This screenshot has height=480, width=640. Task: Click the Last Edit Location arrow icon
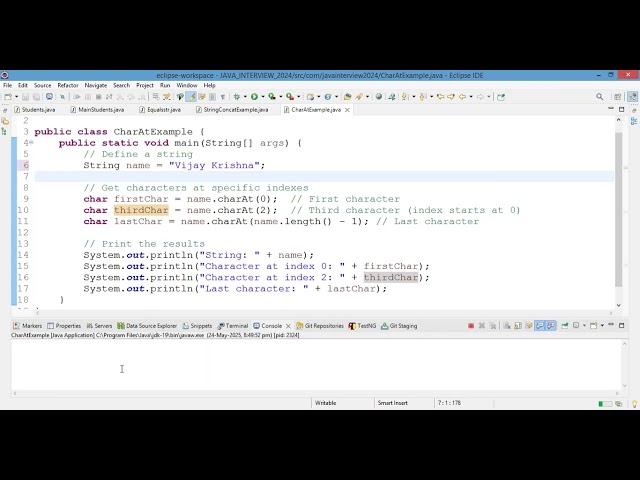[x=440, y=97]
